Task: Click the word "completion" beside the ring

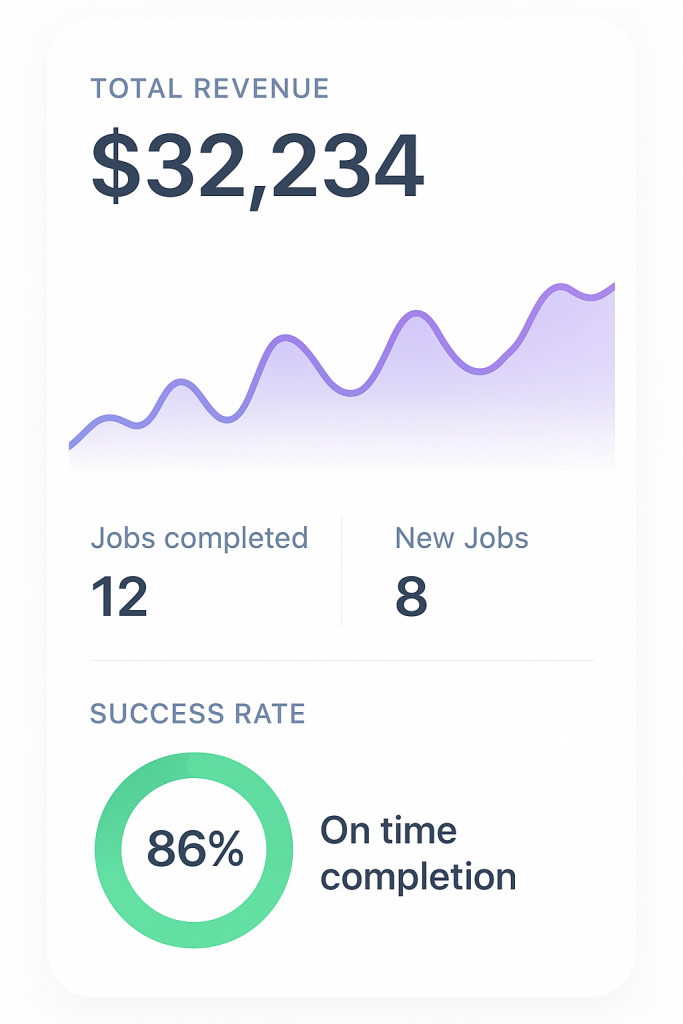Action: point(418,877)
